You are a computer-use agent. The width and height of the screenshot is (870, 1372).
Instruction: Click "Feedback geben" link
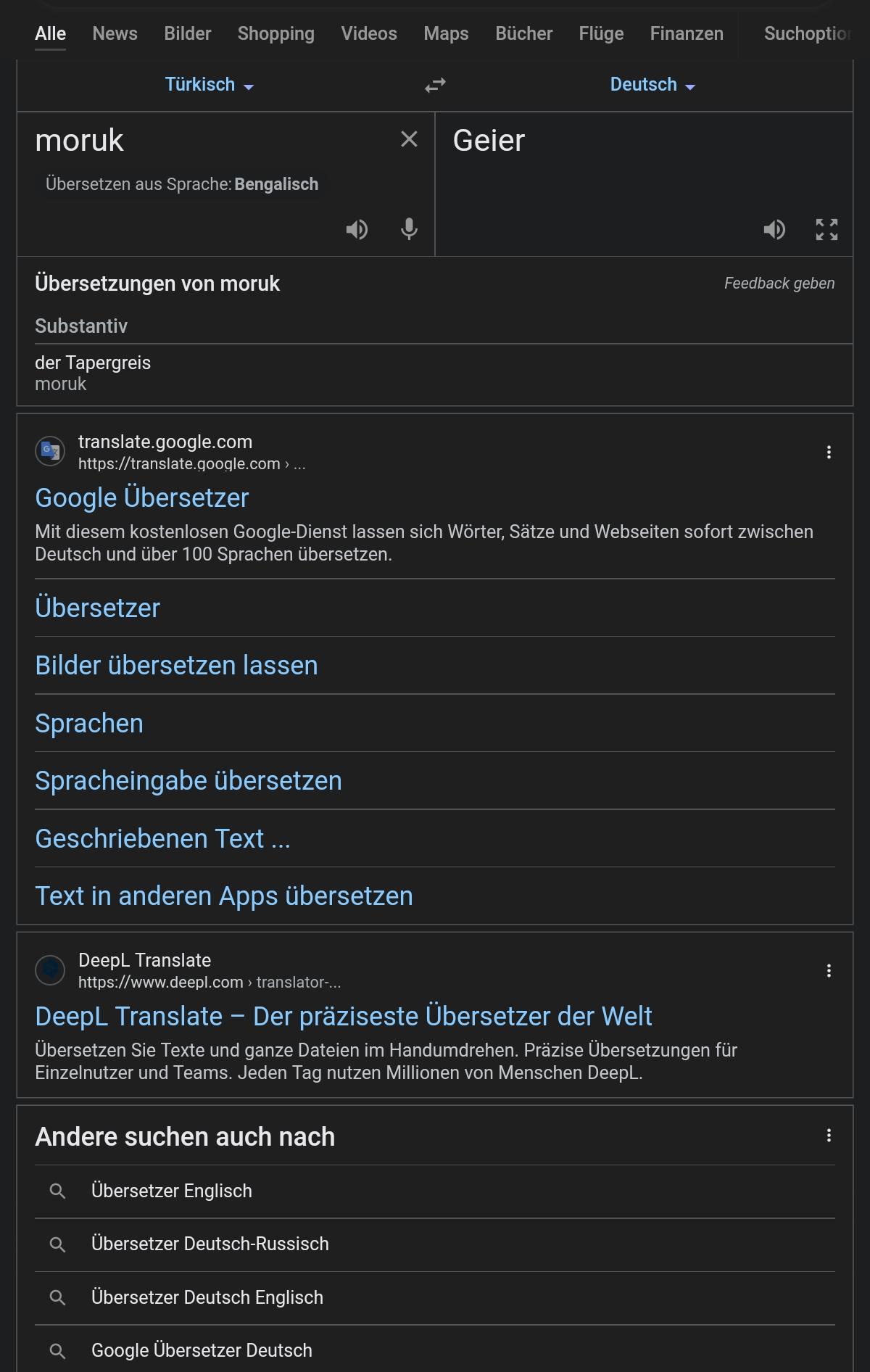point(779,284)
